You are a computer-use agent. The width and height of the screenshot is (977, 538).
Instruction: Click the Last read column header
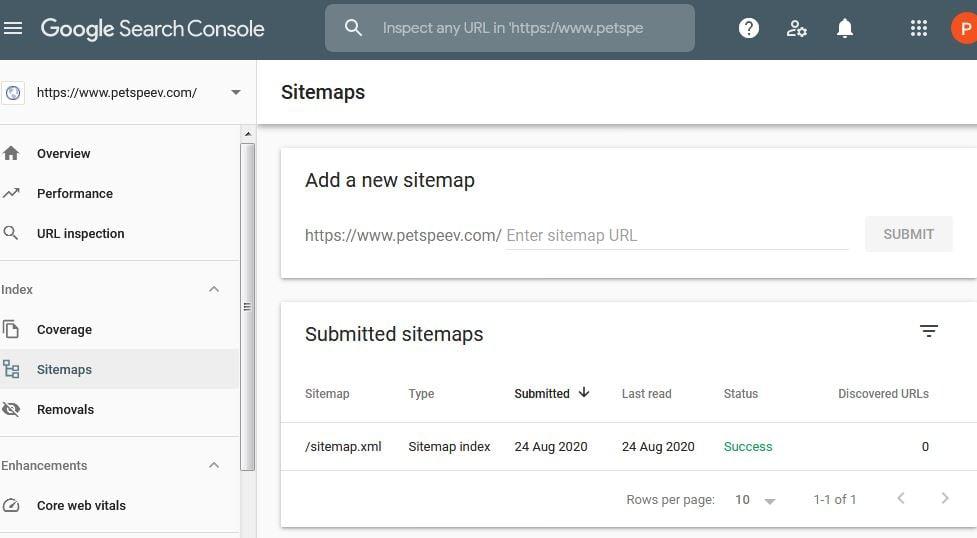coord(647,394)
